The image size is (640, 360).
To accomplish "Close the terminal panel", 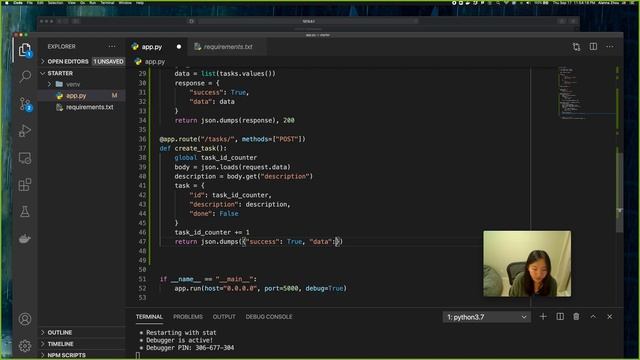I will click(x=610, y=317).
